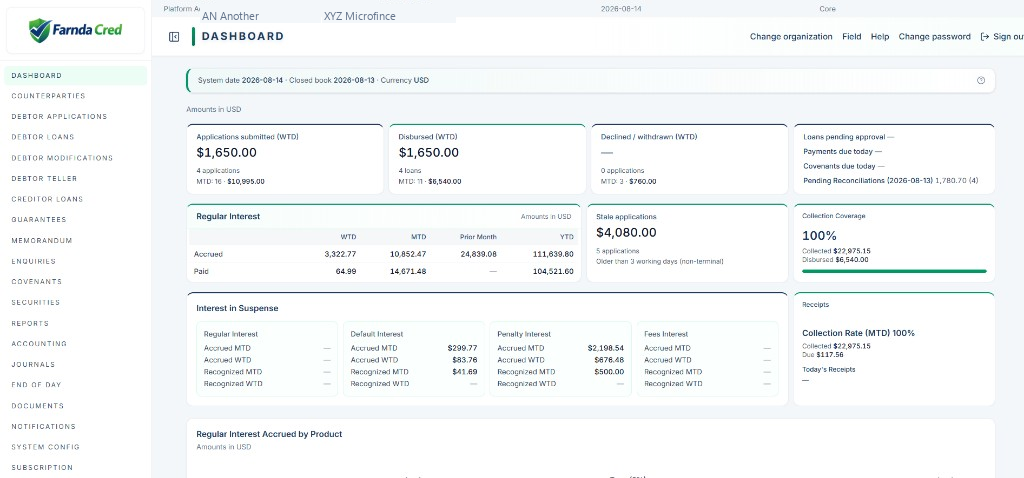Screen dimensions: 1024x478
Task: Select End of Day menu item
Action: point(75,385)
